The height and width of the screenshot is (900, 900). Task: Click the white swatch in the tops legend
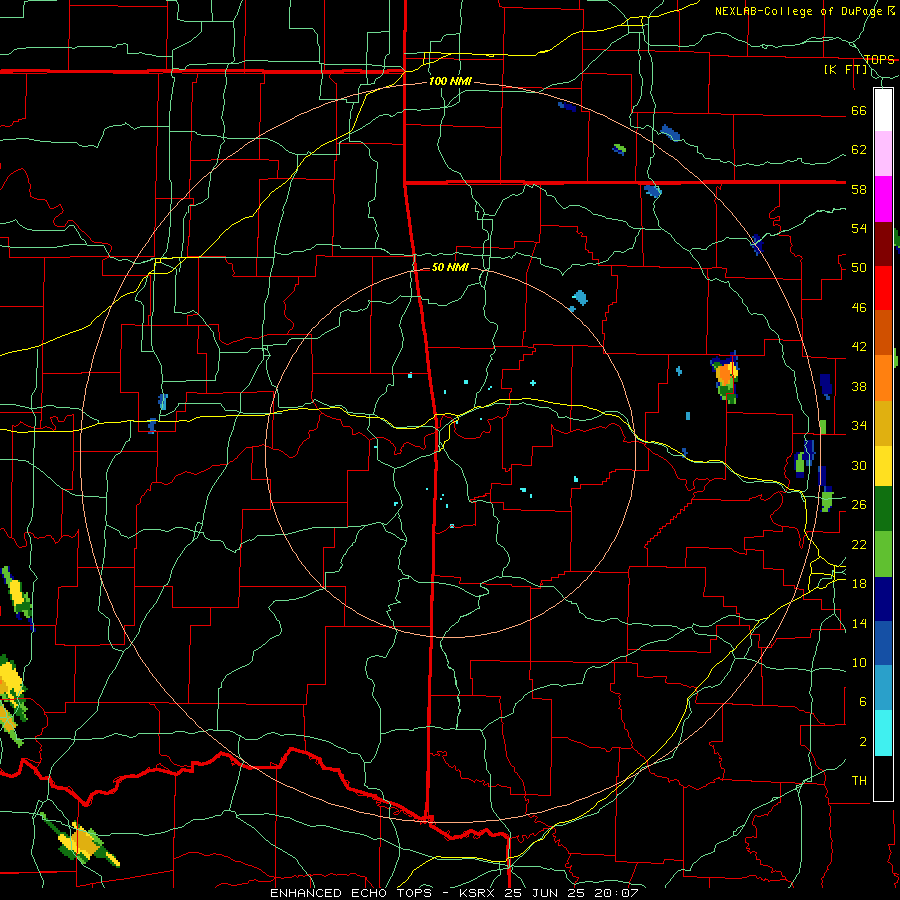883,110
